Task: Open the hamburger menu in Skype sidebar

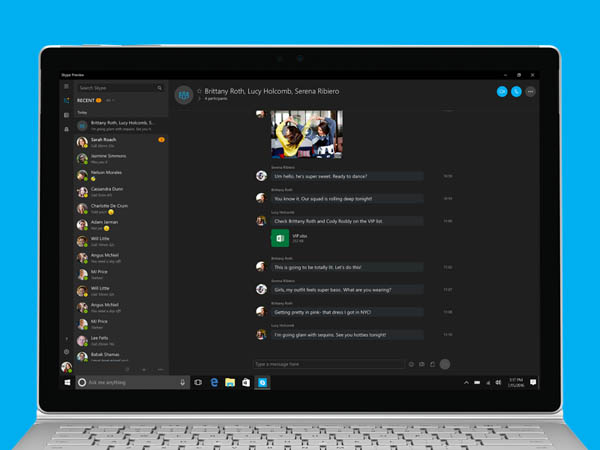Action: click(x=67, y=86)
